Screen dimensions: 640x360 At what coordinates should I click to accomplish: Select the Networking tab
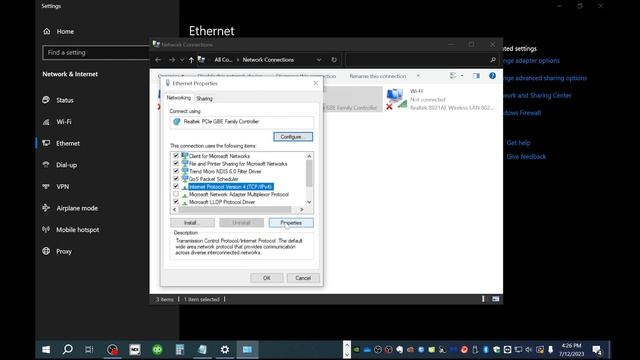pyautogui.click(x=178, y=98)
